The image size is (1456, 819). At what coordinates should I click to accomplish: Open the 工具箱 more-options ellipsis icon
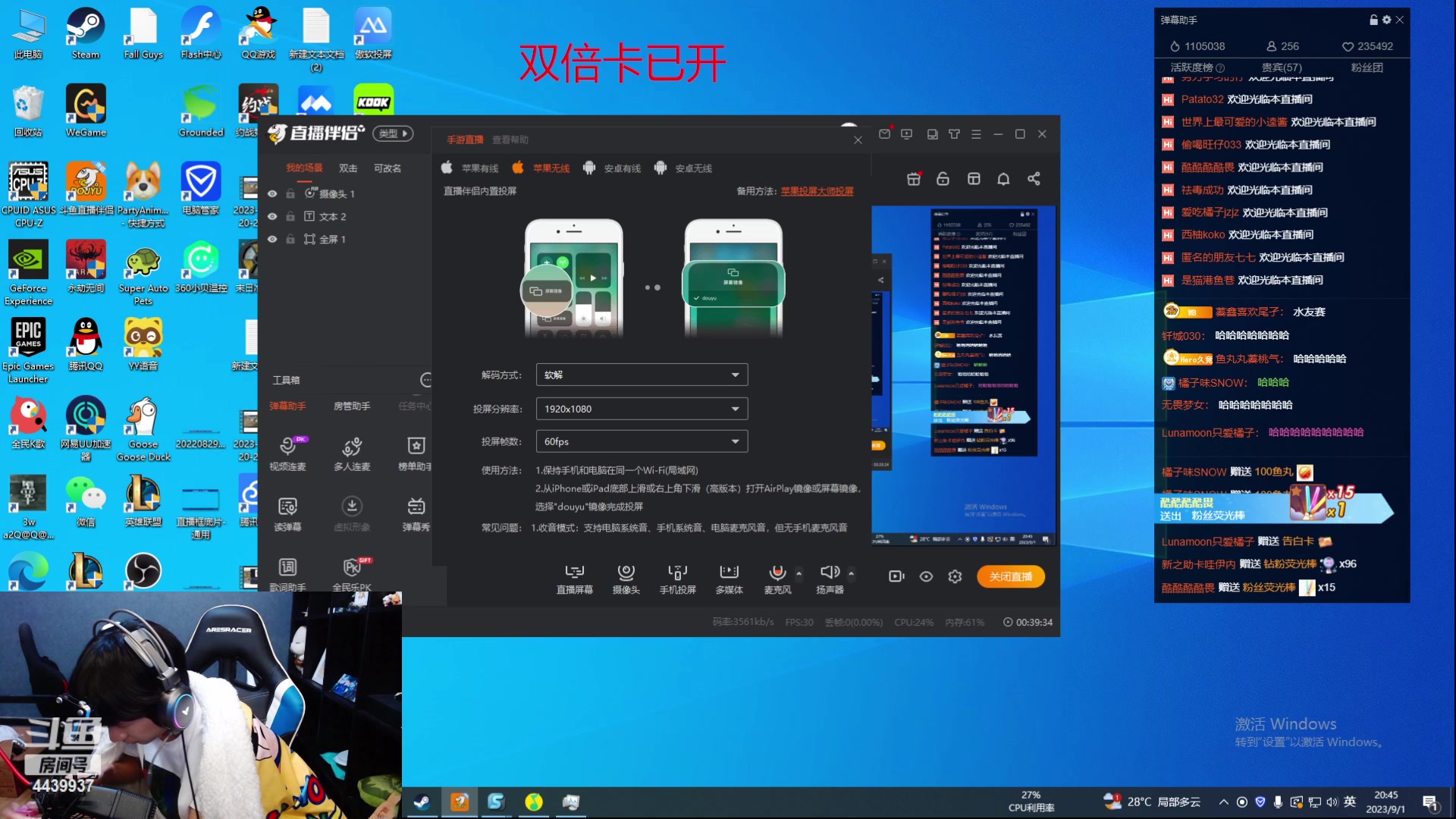click(x=426, y=379)
